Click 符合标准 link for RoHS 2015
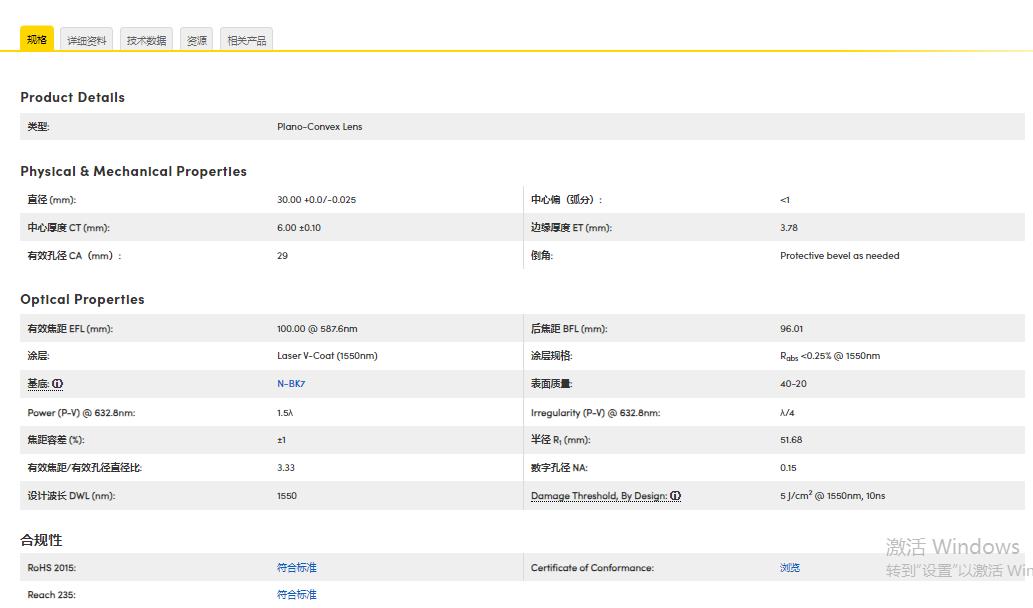This screenshot has height=608, width=1033. [296, 568]
